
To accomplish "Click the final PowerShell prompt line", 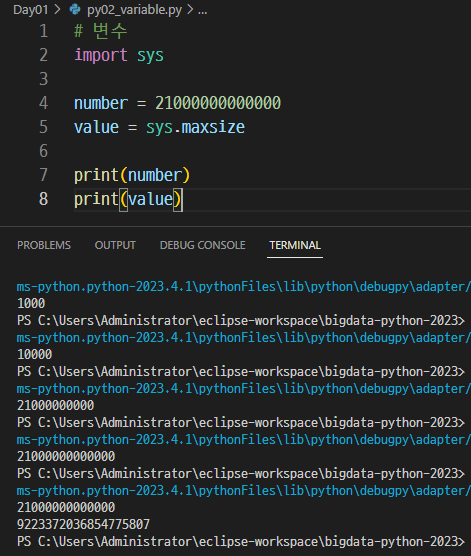I will pos(240,542).
